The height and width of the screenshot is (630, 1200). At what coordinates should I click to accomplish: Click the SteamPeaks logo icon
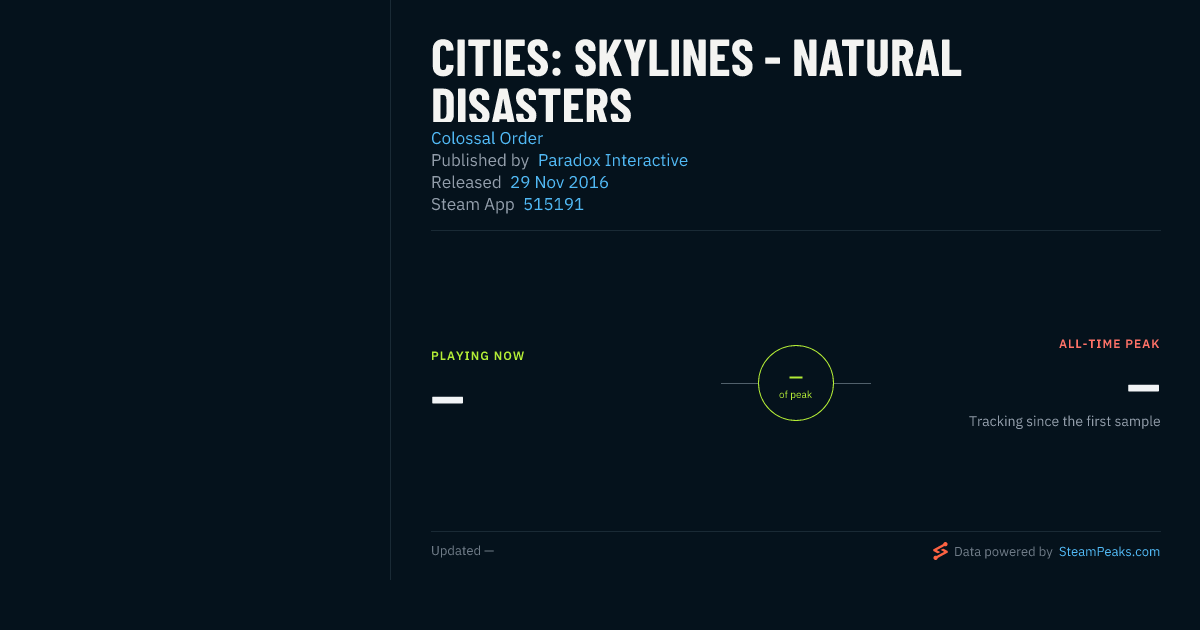[x=940, y=551]
